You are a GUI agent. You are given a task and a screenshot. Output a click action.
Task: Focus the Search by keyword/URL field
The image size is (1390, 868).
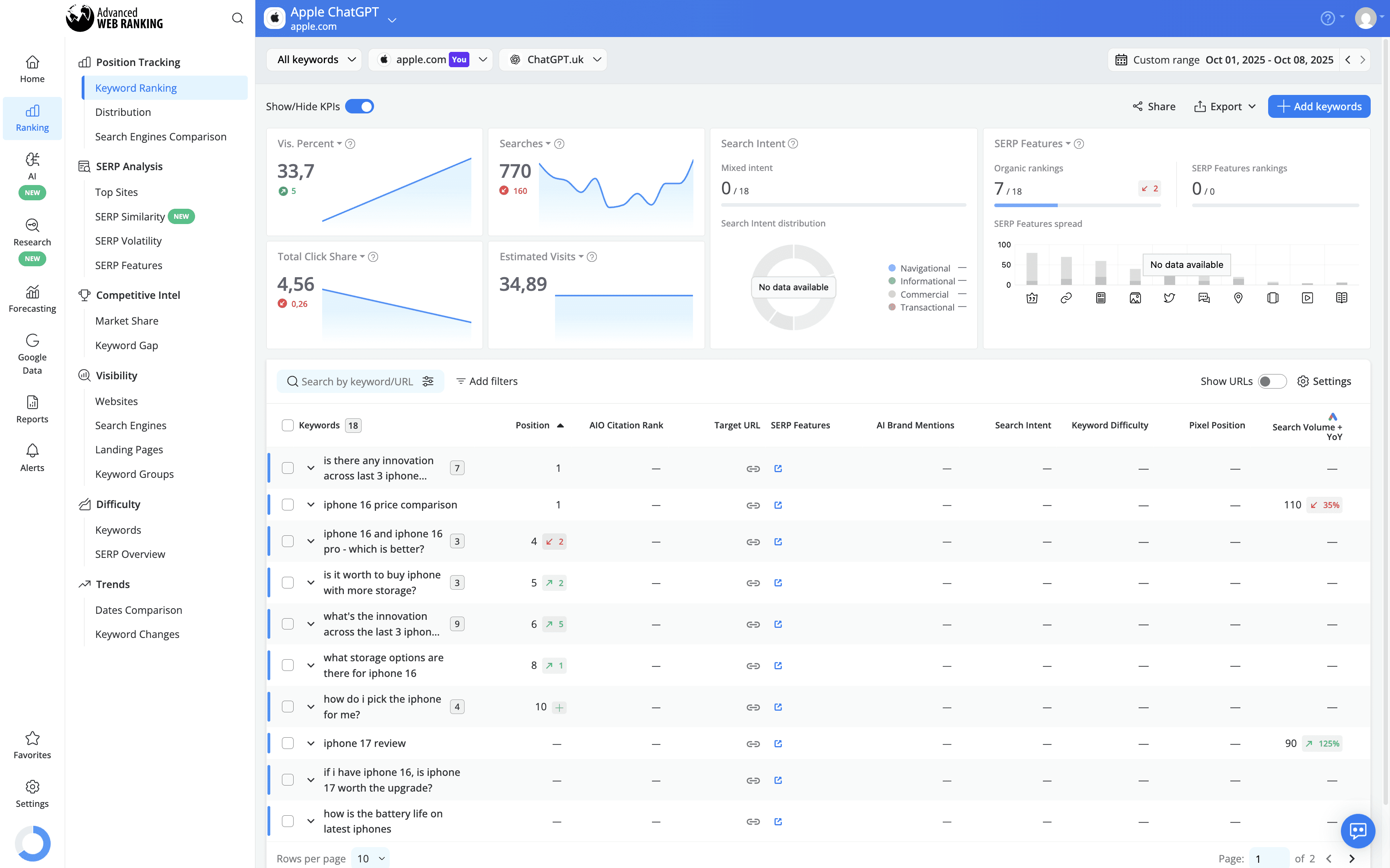pyautogui.click(x=360, y=381)
